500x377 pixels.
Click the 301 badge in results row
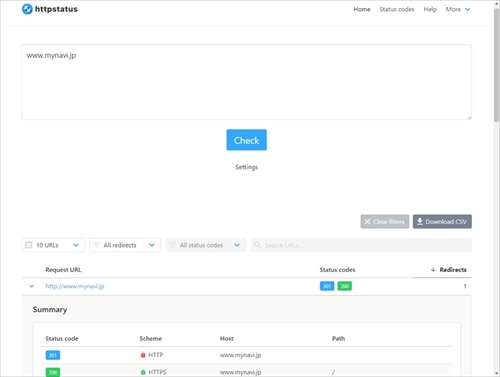click(327, 286)
